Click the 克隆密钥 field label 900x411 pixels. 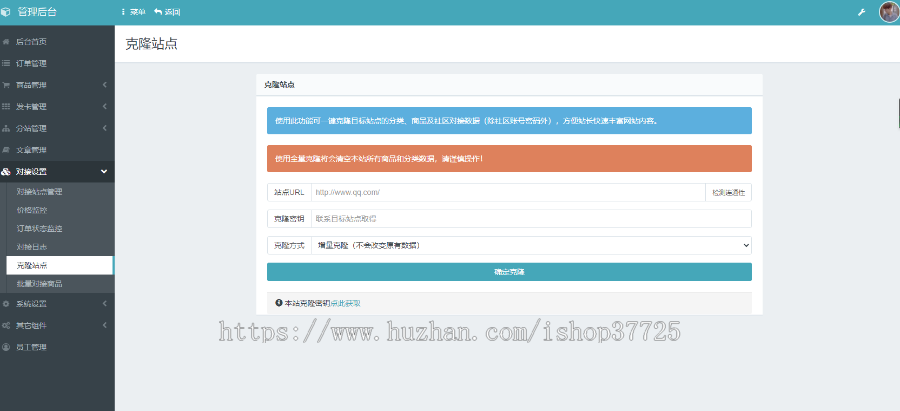tap(289, 219)
